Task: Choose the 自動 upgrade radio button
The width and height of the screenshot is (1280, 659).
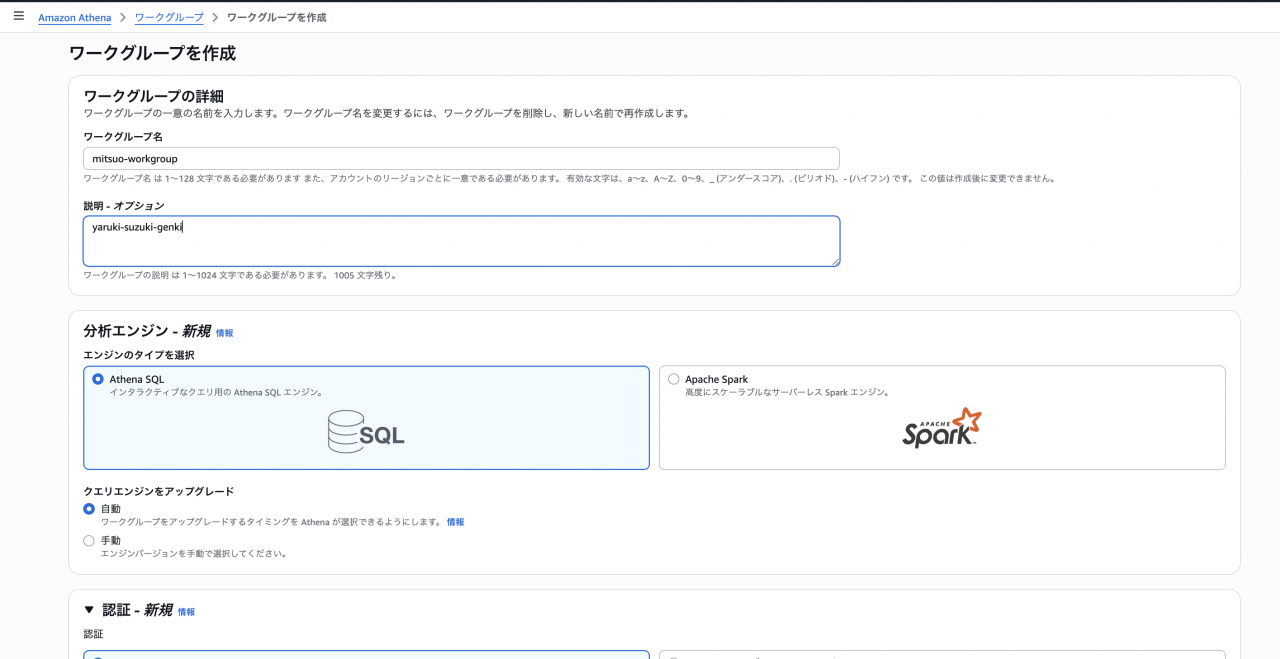Action: click(x=89, y=509)
